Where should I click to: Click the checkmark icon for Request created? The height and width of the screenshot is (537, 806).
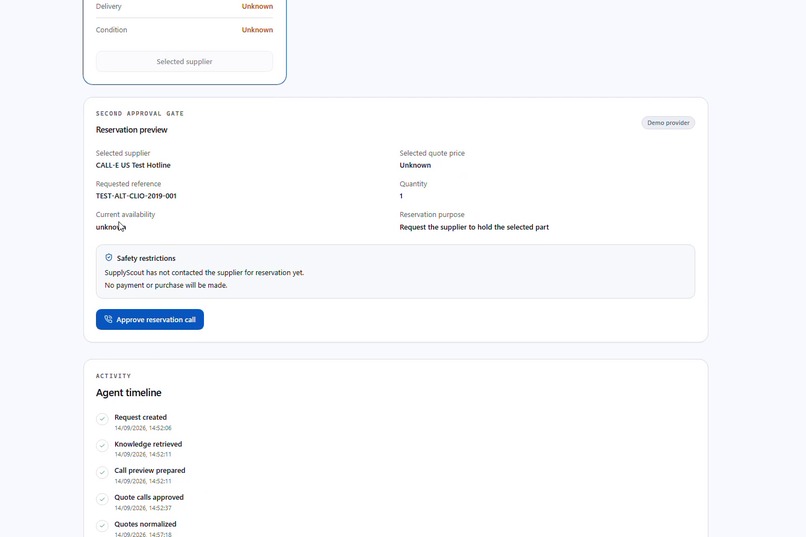click(x=102, y=419)
